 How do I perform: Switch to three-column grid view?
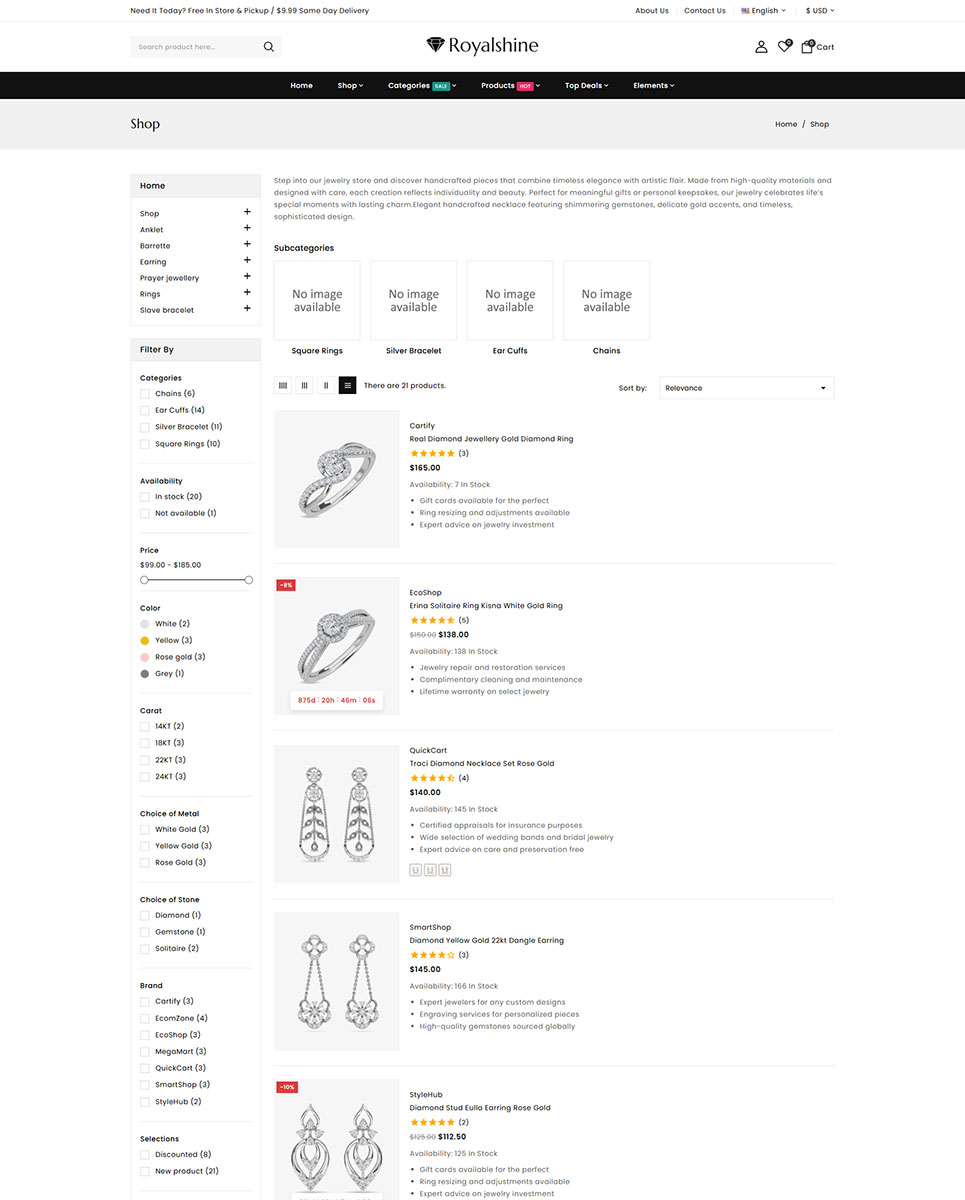click(304, 386)
